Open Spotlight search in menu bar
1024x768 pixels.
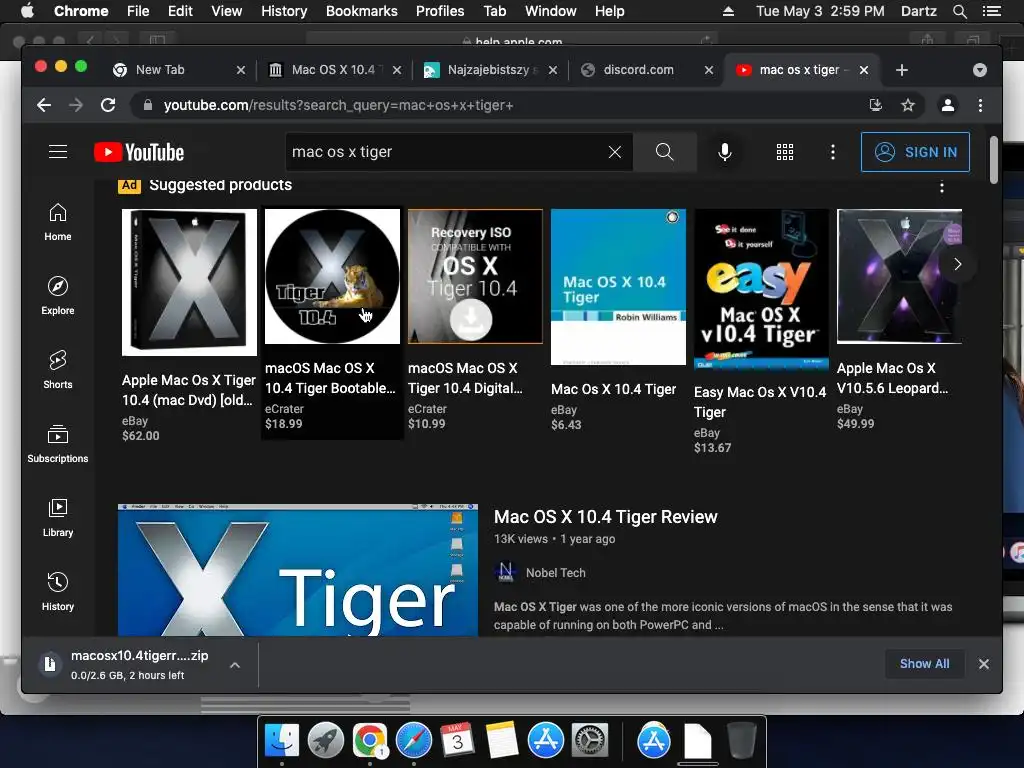[x=960, y=11]
